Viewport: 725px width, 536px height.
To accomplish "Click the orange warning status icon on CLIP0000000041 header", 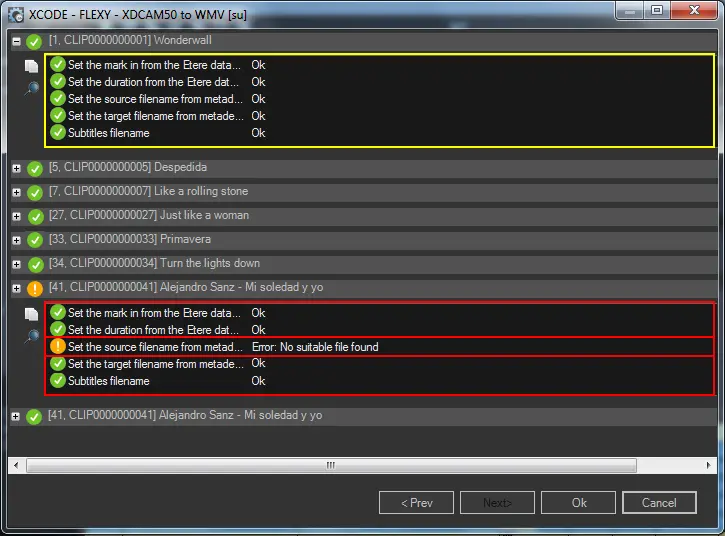I will [35, 289].
